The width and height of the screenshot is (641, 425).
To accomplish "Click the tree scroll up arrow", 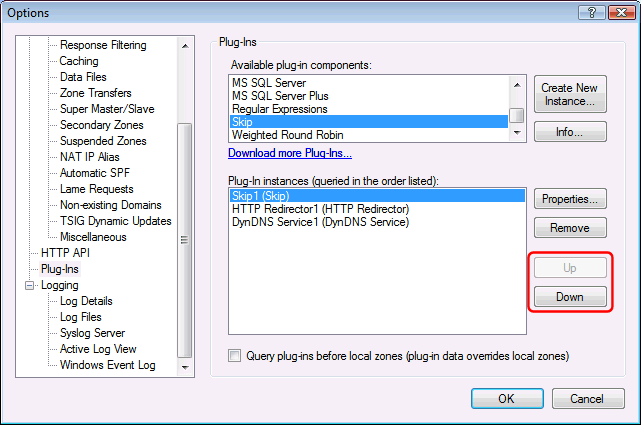I will pos(185,46).
